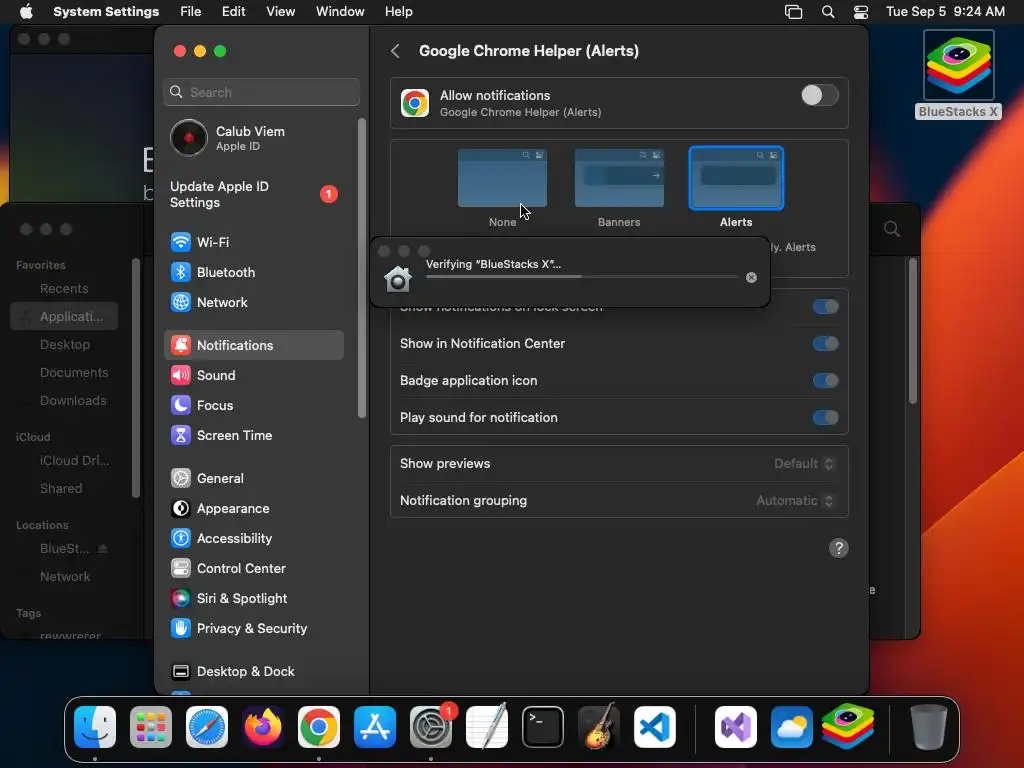The height and width of the screenshot is (768, 1024).
Task: Open Notification grouping dropdown
Action: [x=795, y=501]
